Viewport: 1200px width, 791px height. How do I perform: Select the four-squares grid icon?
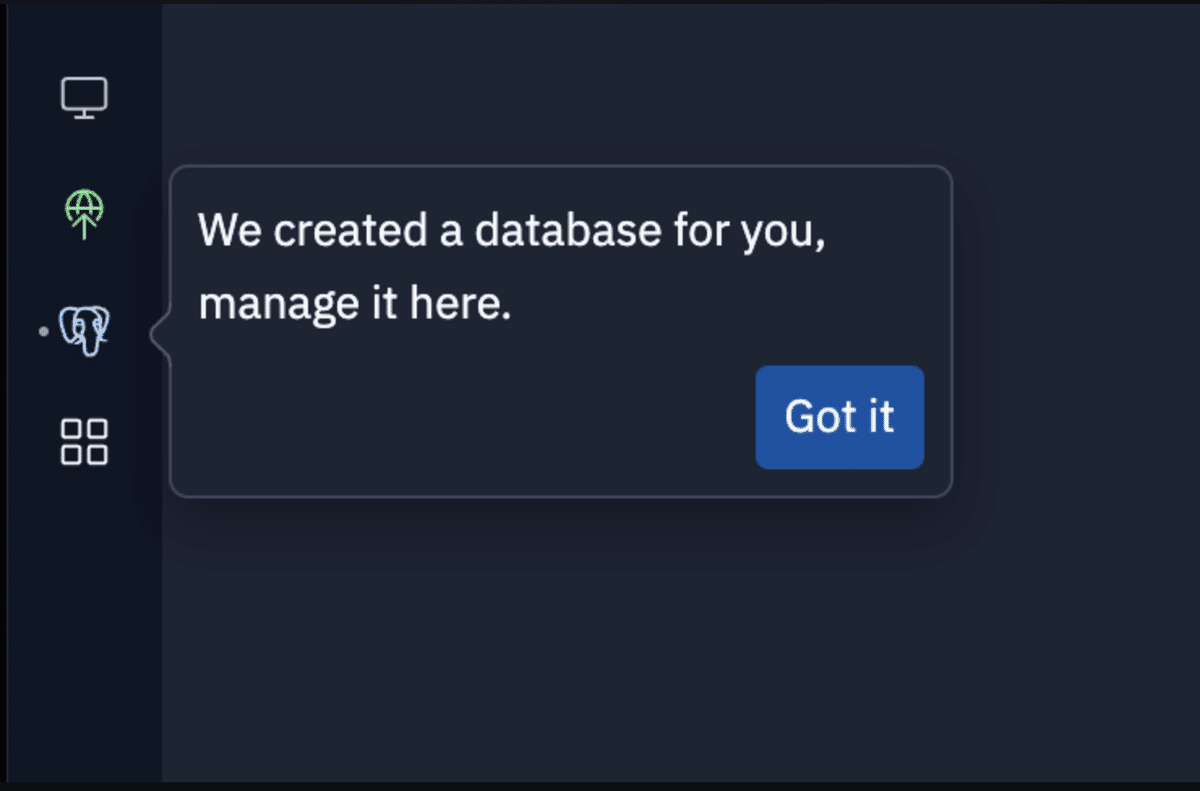84,441
